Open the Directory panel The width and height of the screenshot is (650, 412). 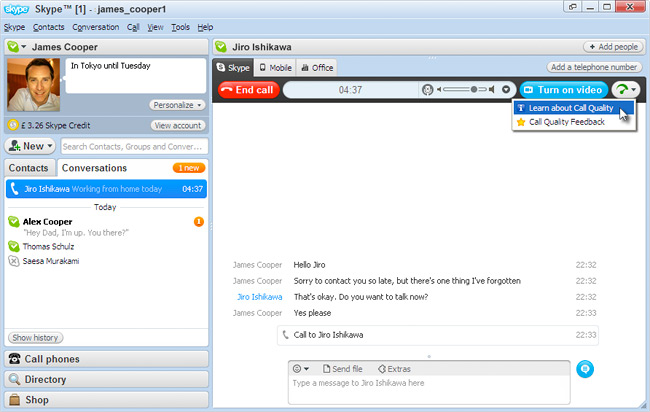[x=106, y=379]
